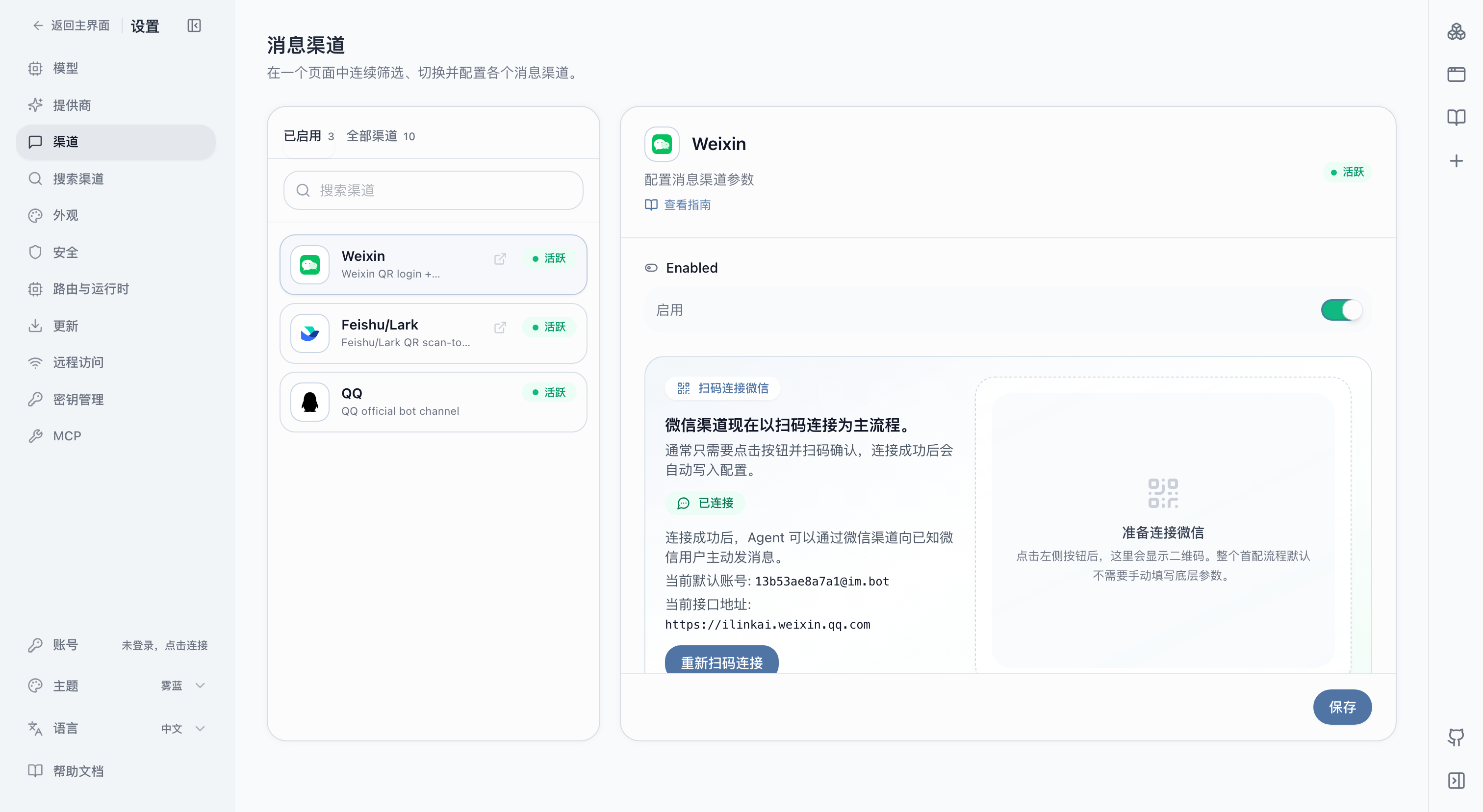Click the 扫码连接微信 badge
Image resolution: width=1483 pixels, height=812 pixels.
[722, 388]
